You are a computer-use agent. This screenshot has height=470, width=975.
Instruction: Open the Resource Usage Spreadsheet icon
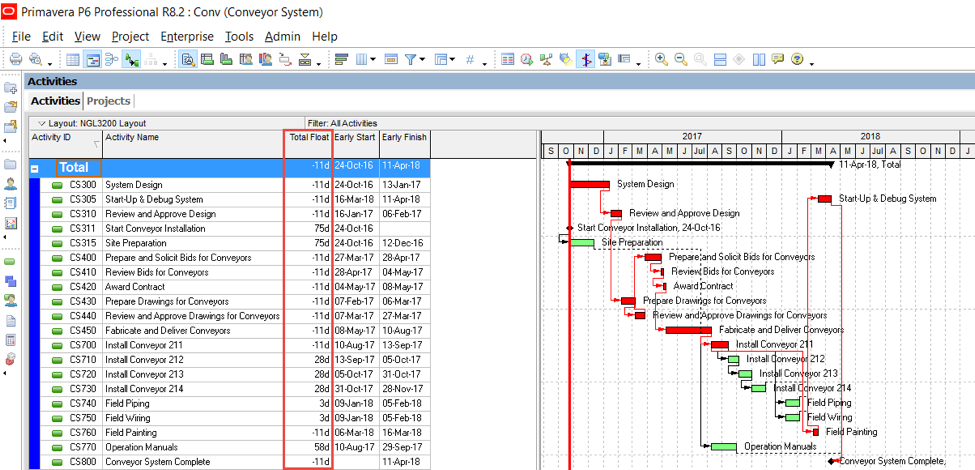pos(246,60)
